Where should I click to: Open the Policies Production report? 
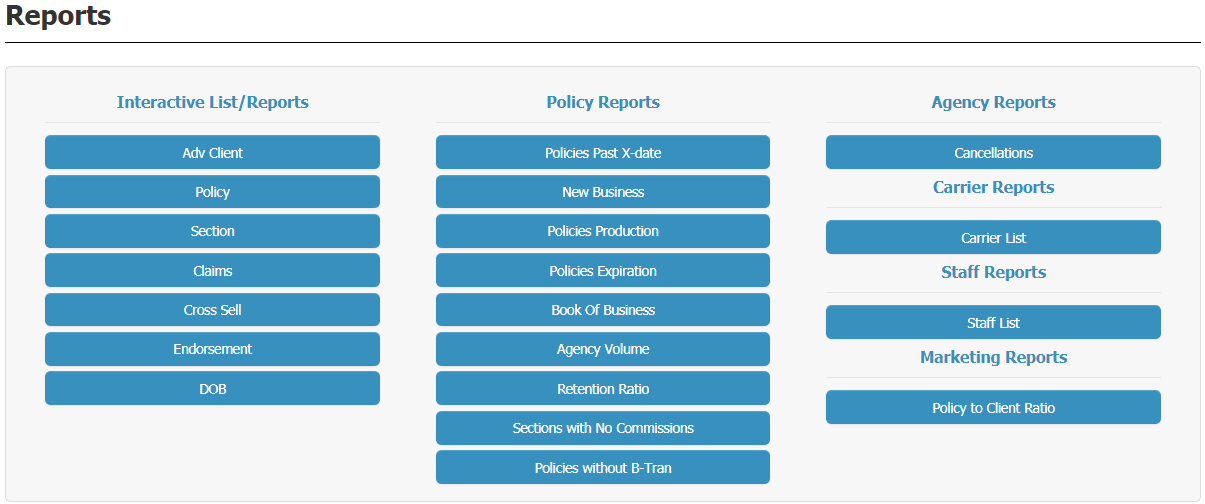point(603,231)
